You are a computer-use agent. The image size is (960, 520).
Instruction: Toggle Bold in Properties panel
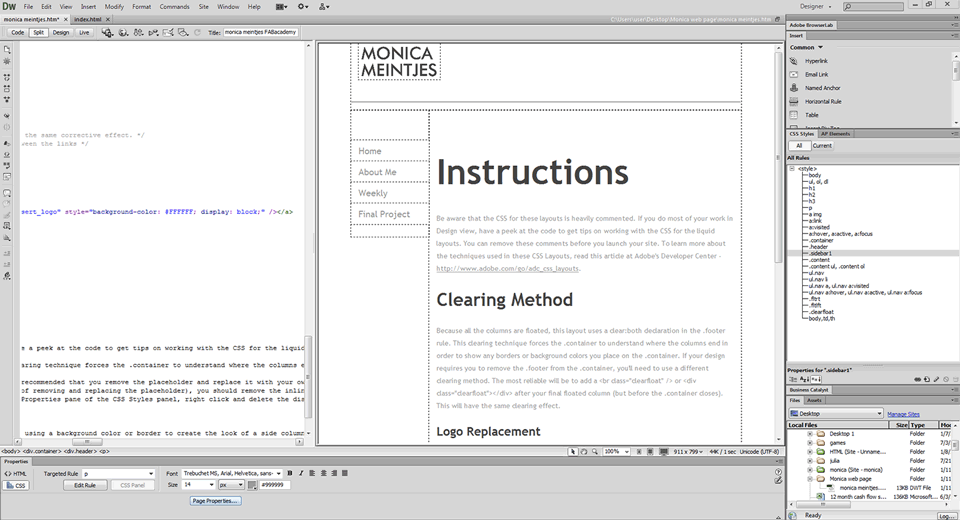(x=290, y=473)
